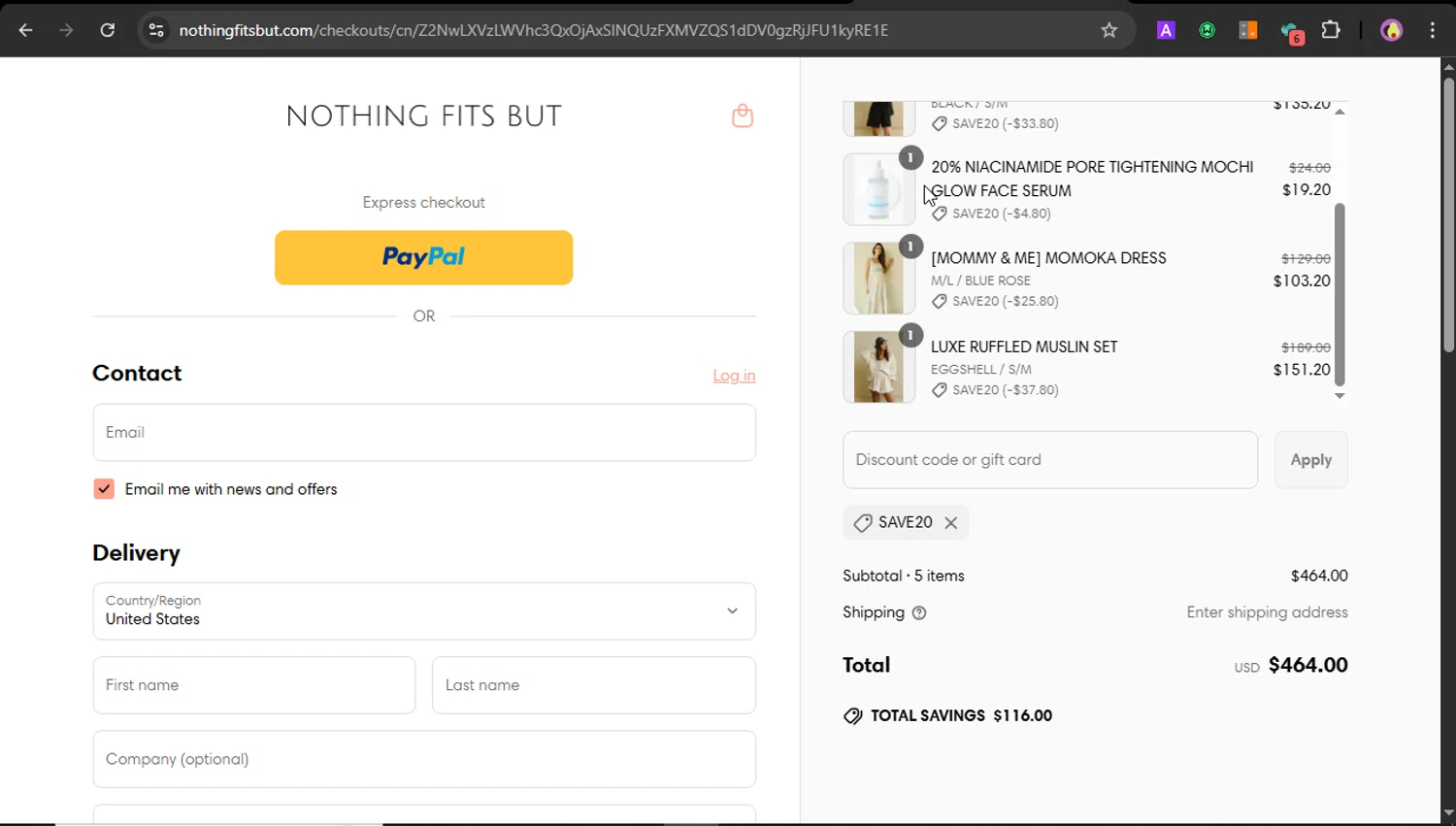Focus the Last name field
1456x826 pixels.
[x=594, y=685]
